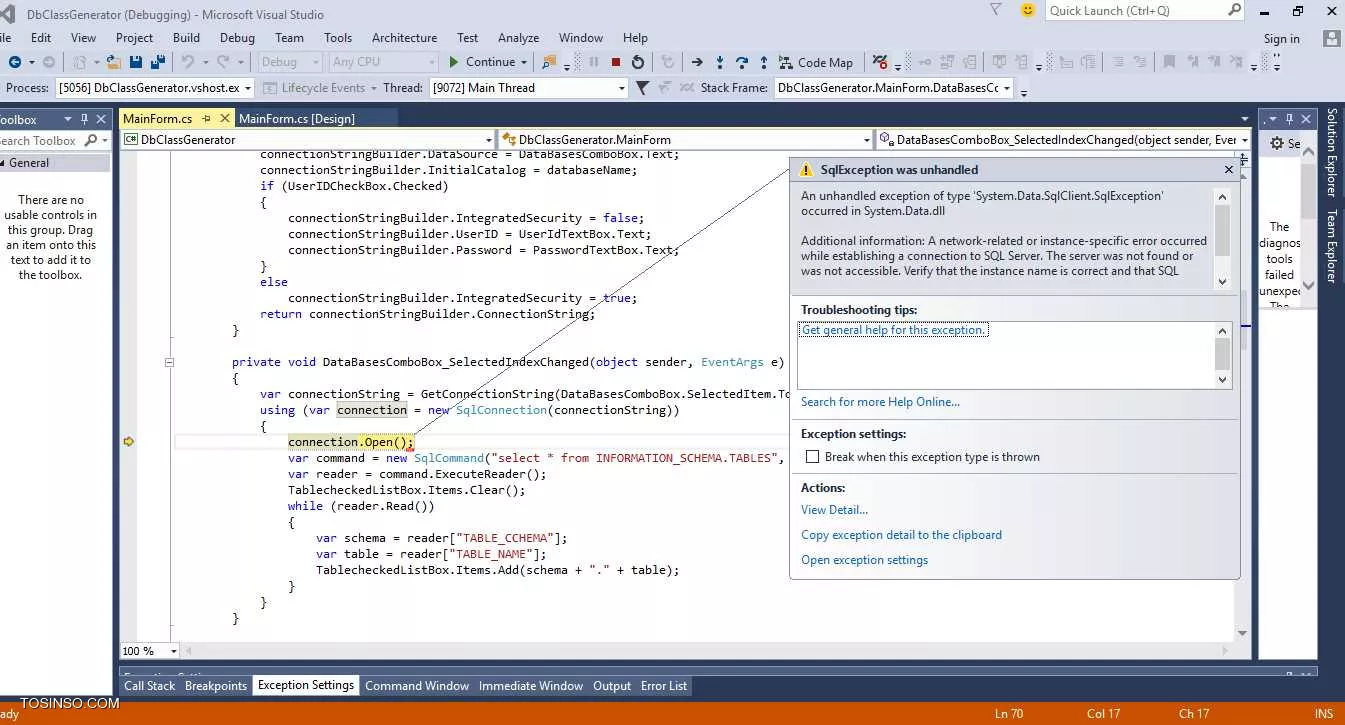Open the DbClassGenerator project scope dropdown
The height and width of the screenshot is (725, 1345).
click(x=488, y=140)
